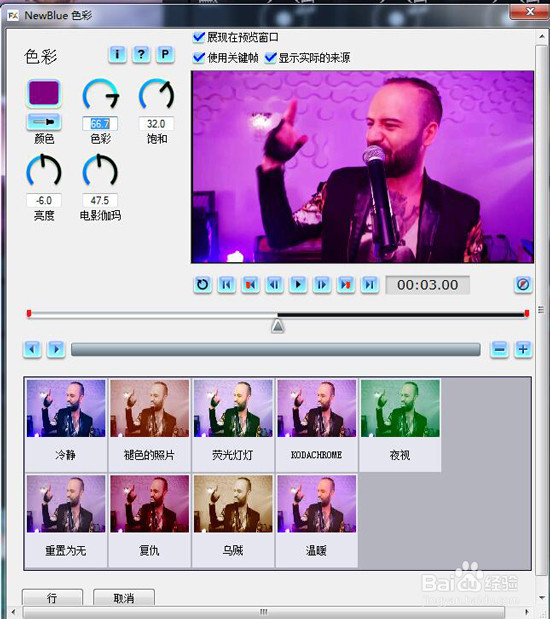Go to previous keyframe
This screenshot has width=550, height=619.
[250, 285]
